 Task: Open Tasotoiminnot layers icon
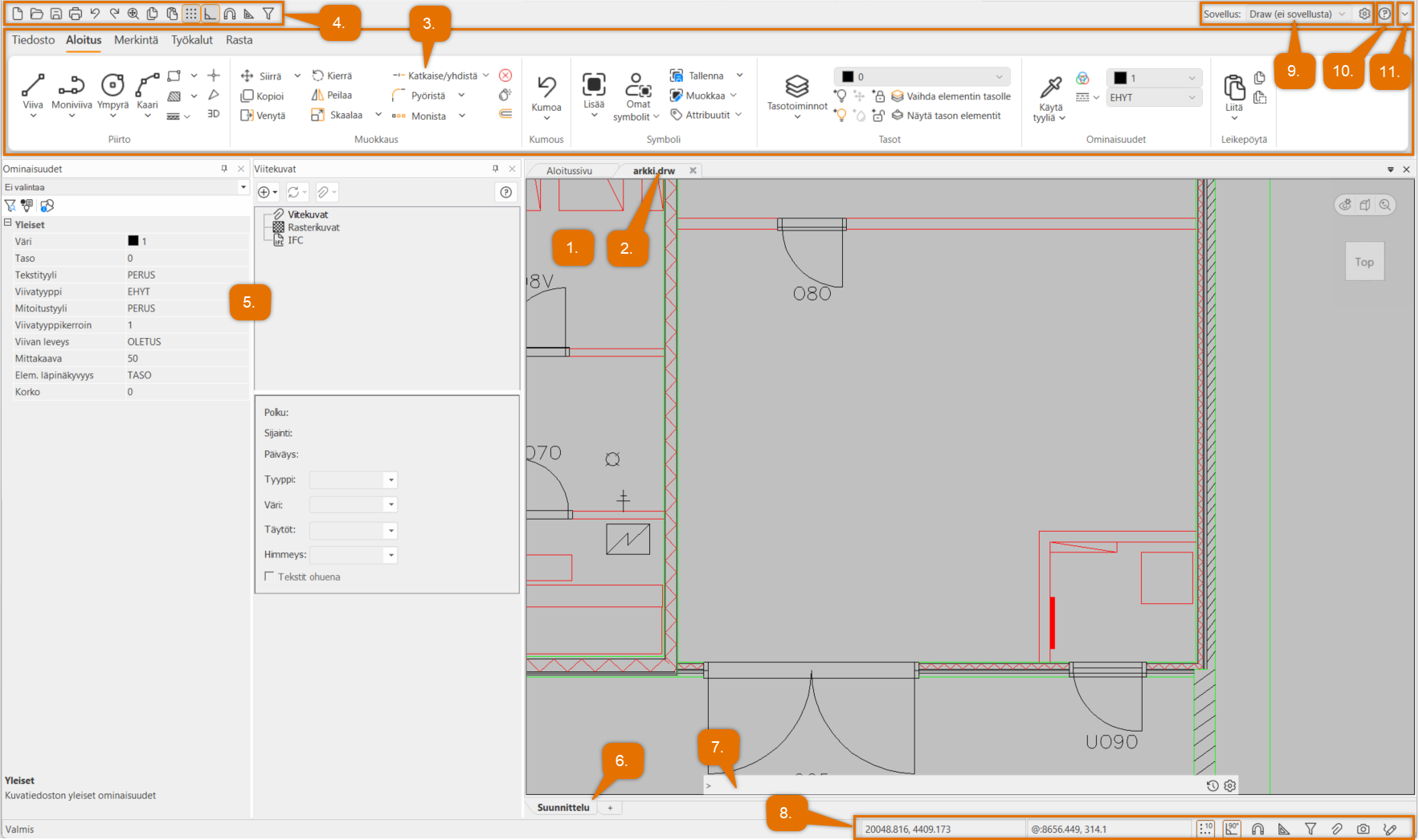click(796, 87)
